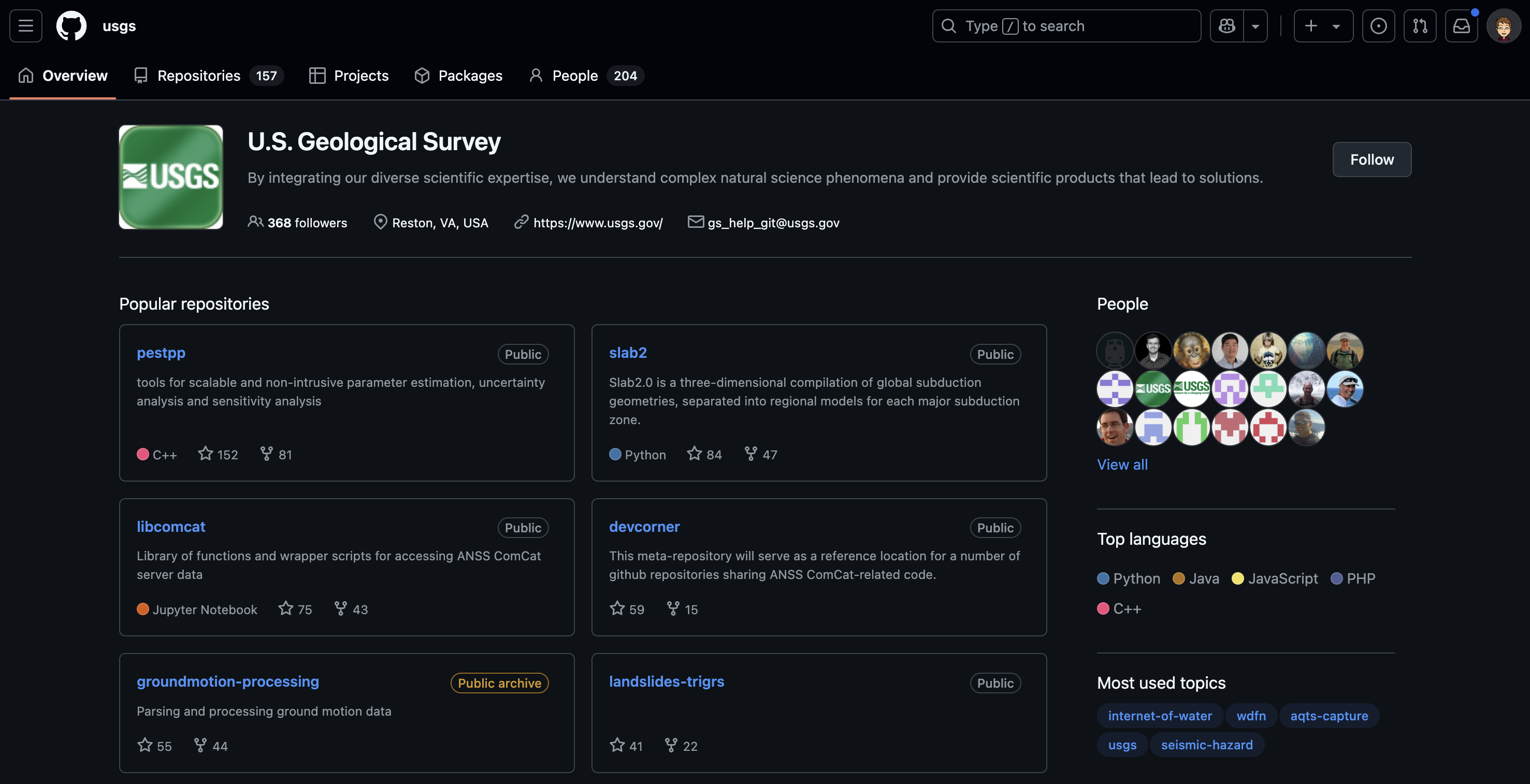The image size is (1530, 784).
Task: Click the Reston, VA, USA location text
Action: click(440, 223)
